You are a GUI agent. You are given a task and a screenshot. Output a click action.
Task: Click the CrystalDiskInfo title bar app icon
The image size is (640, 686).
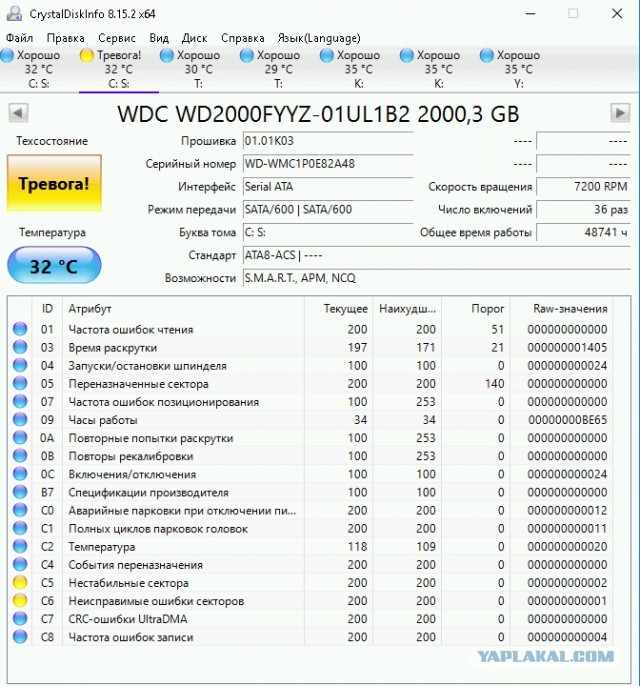click(x=14, y=14)
